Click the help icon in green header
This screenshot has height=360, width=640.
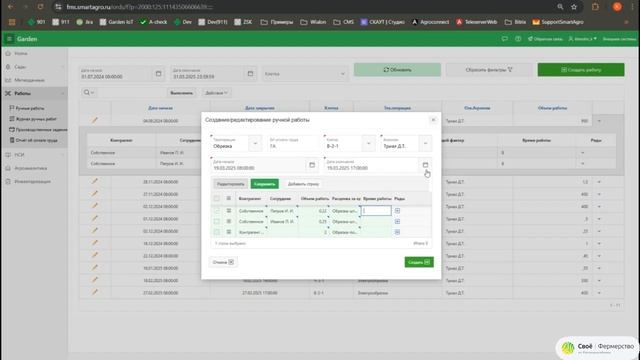518,39
